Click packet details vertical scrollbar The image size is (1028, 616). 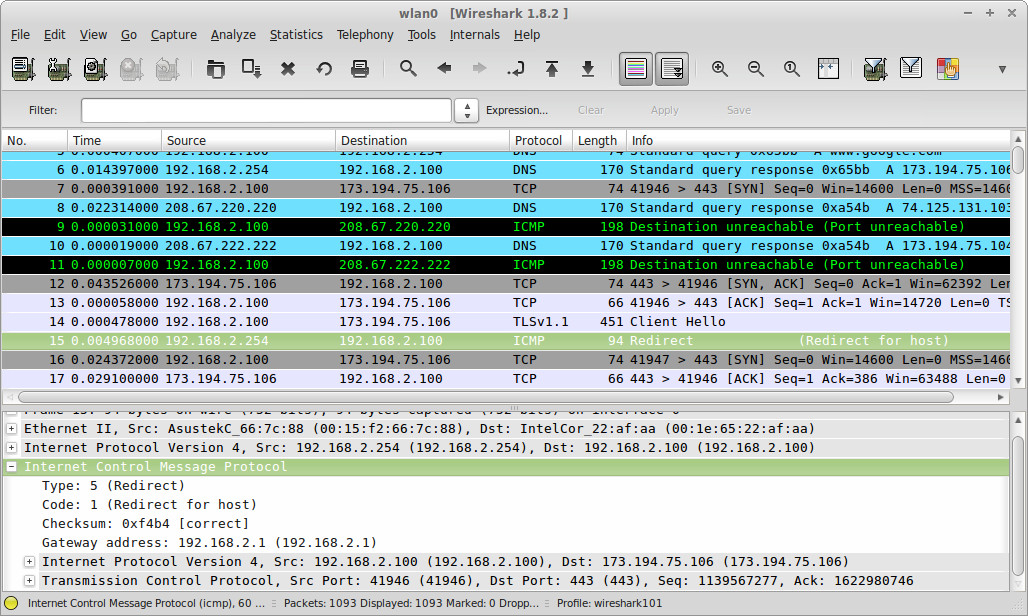(x=1018, y=505)
